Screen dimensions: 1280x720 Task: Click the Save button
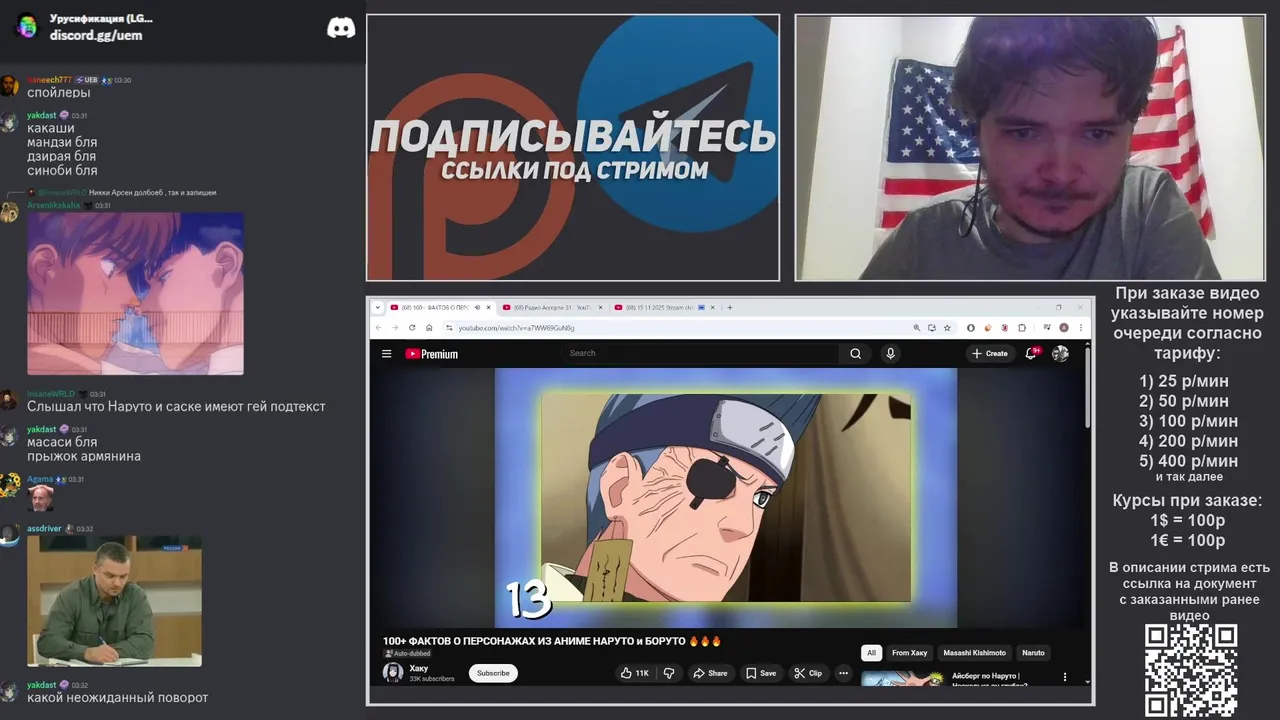click(760, 673)
